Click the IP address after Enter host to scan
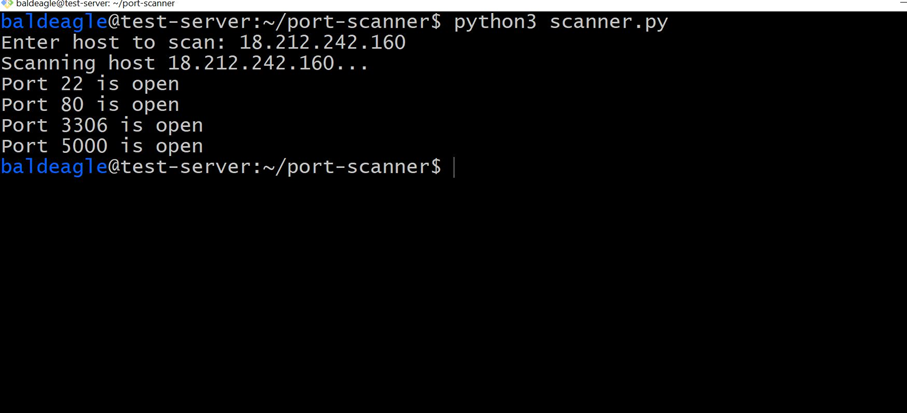This screenshot has height=413, width=907. [x=322, y=42]
